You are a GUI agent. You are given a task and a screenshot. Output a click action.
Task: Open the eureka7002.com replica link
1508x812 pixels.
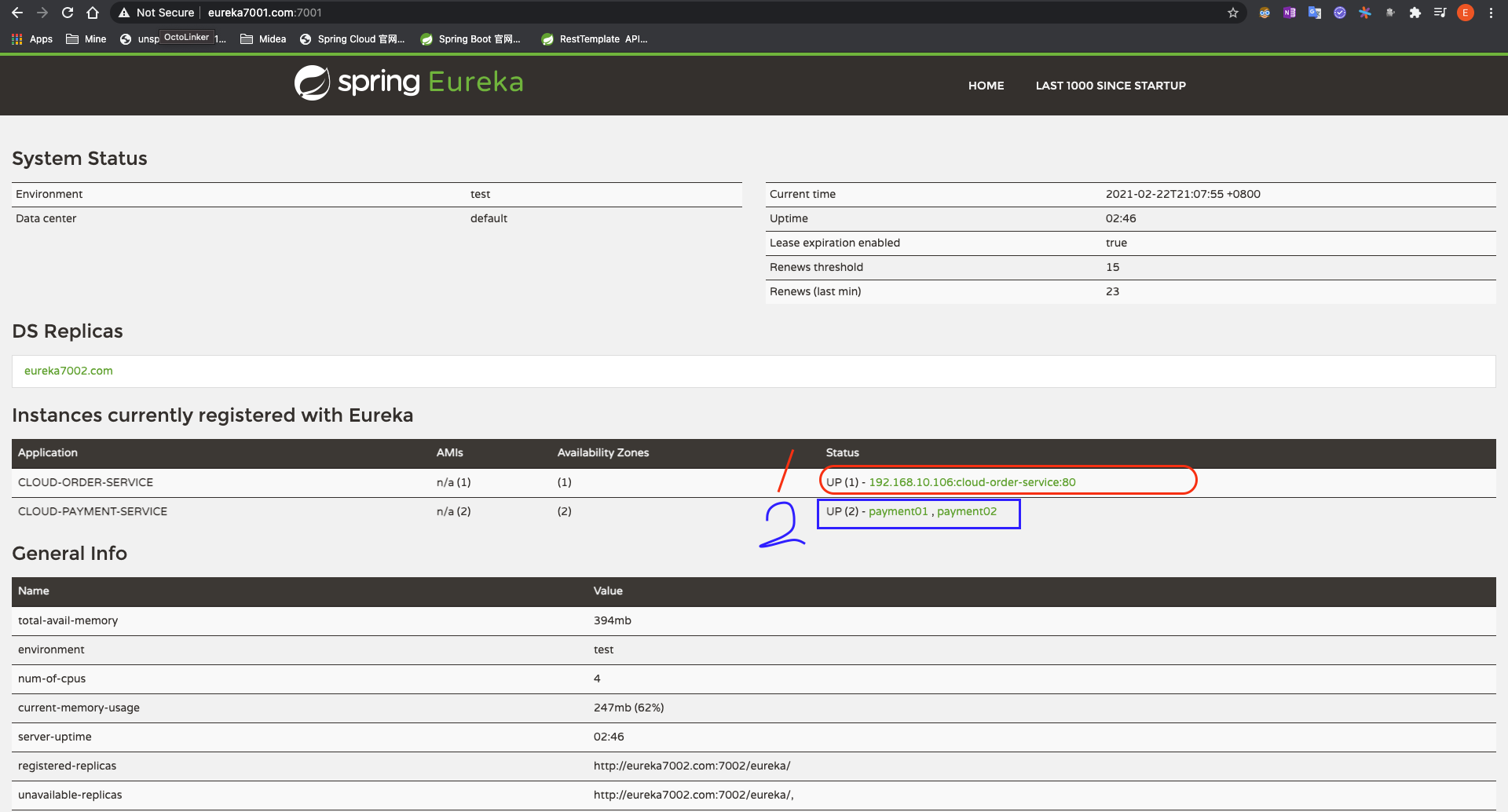click(x=68, y=371)
